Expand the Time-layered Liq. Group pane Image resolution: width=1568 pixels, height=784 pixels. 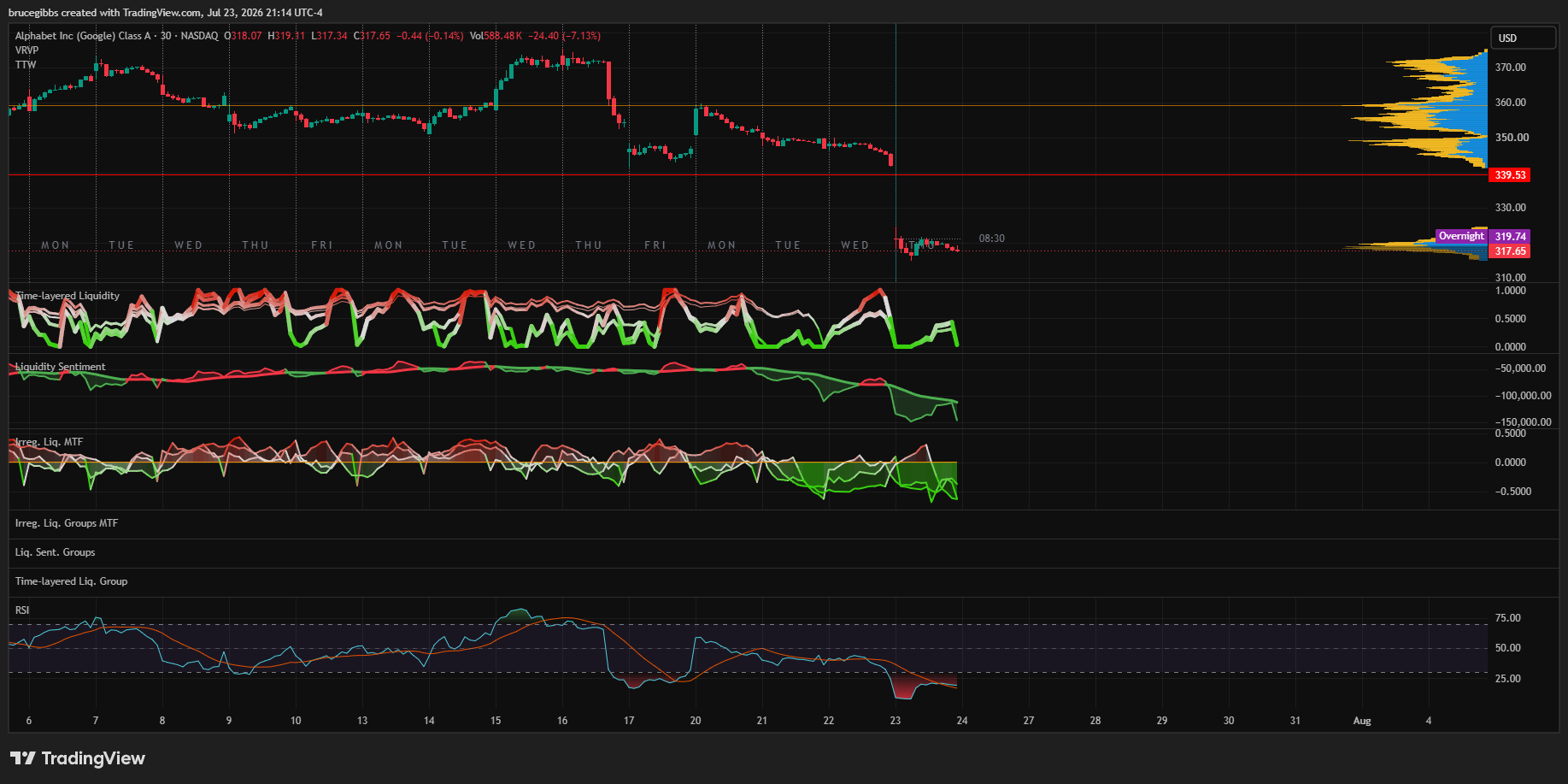pyautogui.click(x=71, y=581)
